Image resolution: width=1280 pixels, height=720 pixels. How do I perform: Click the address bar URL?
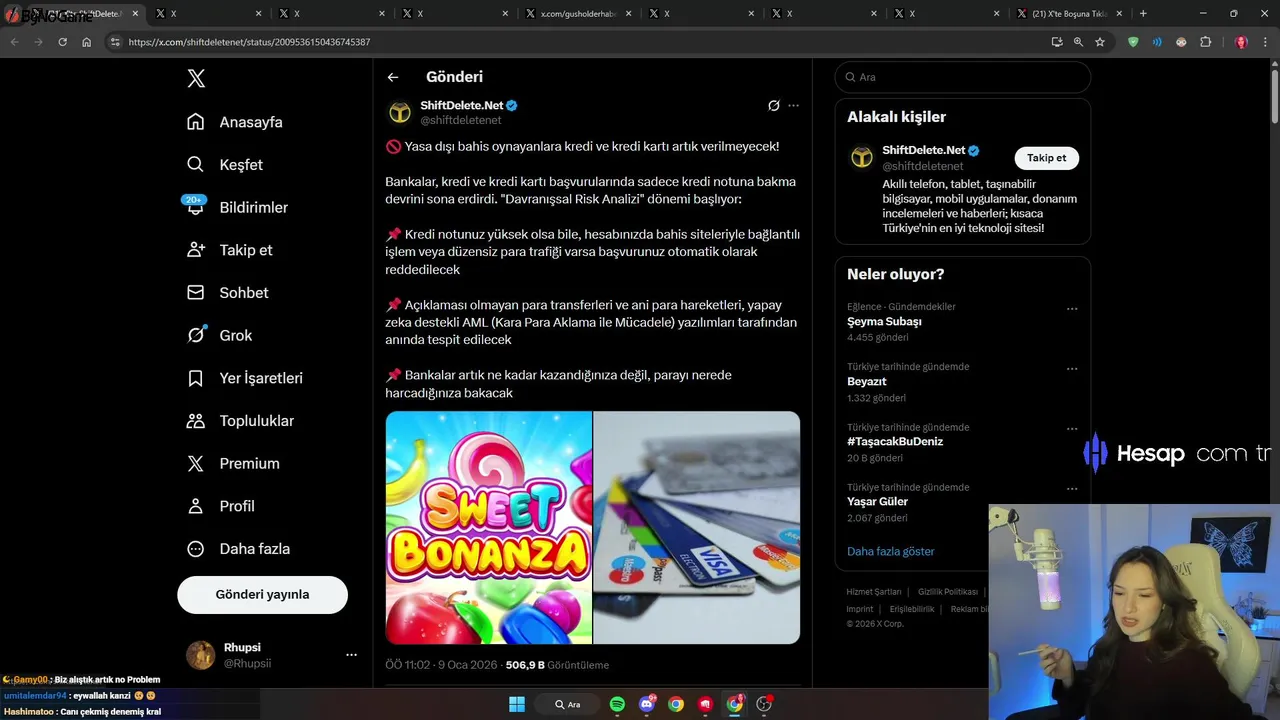249,42
